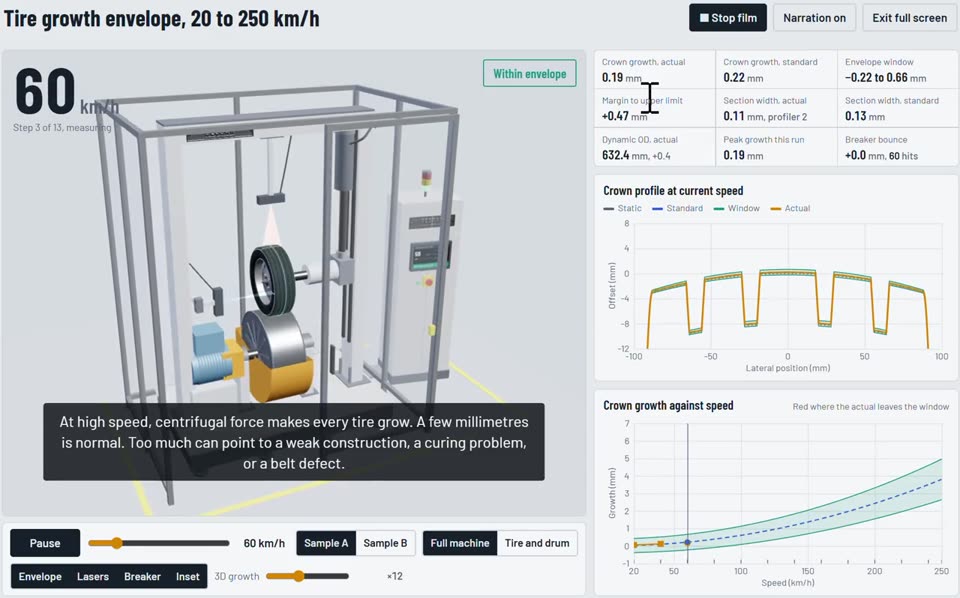Click the tire in the 3D machine view
Image resolution: width=960 pixels, height=598 pixels.
tap(274, 279)
